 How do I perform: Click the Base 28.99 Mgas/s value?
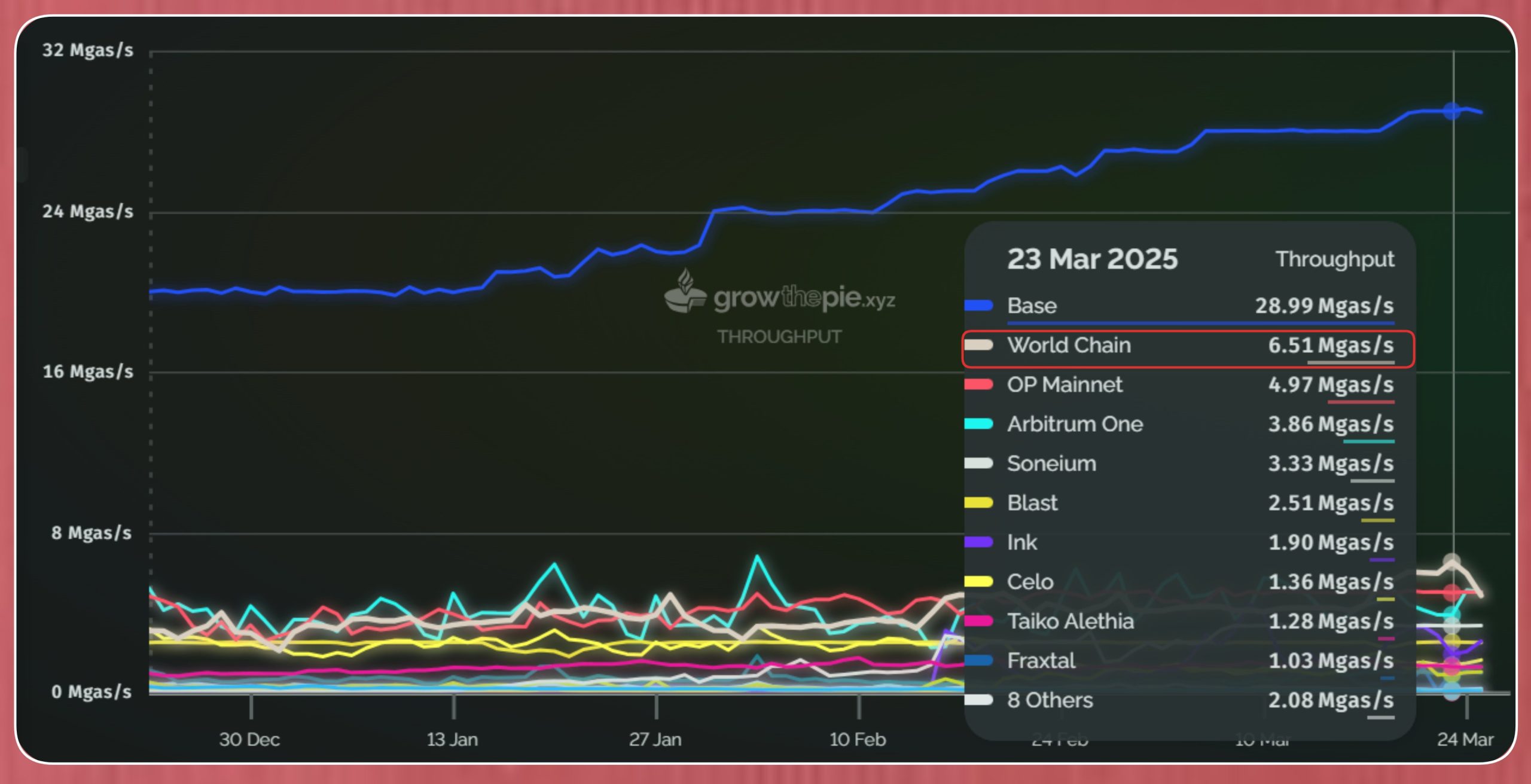pos(1324,306)
